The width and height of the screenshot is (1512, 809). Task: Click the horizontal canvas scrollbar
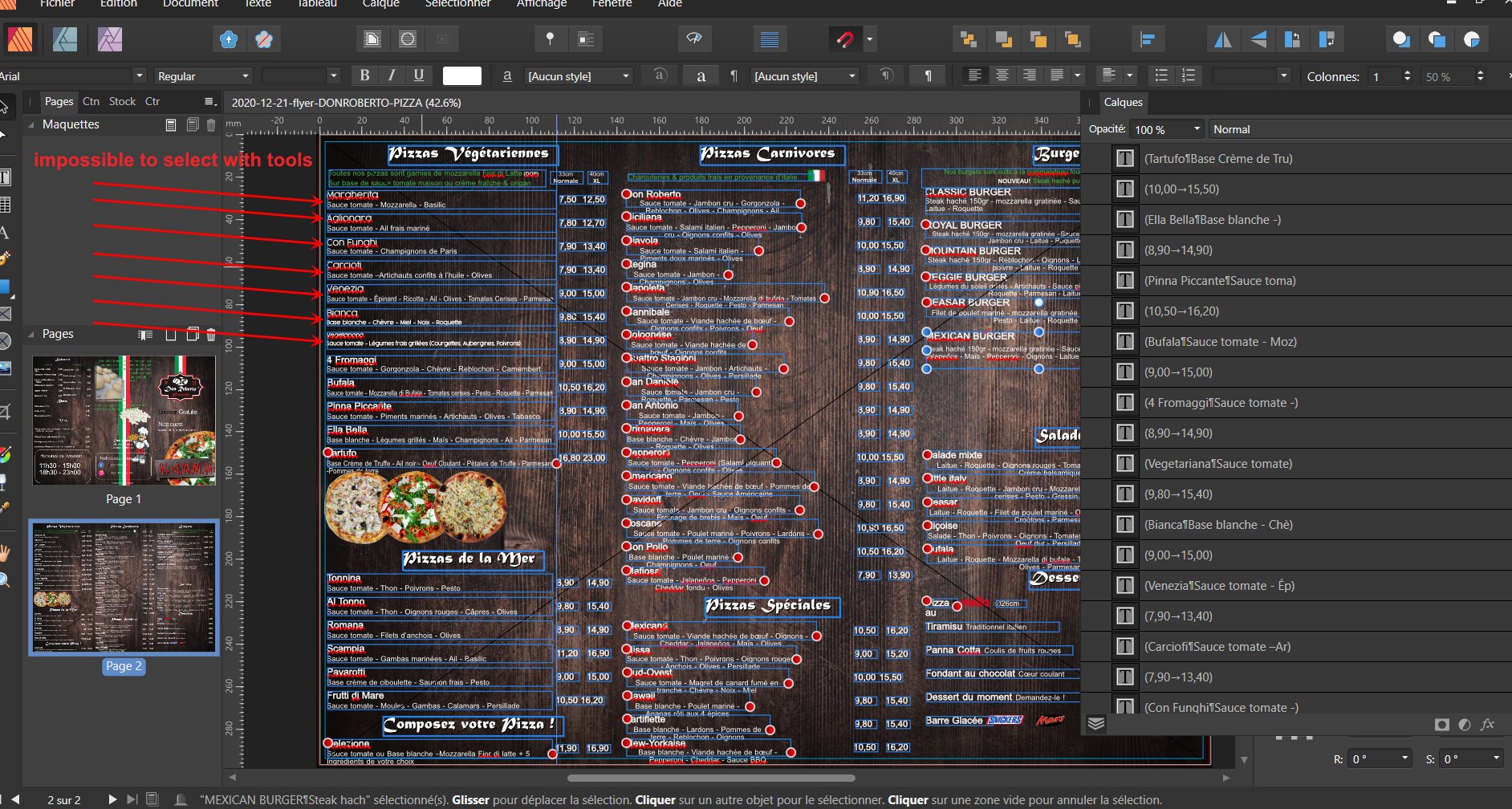(x=711, y=778)
